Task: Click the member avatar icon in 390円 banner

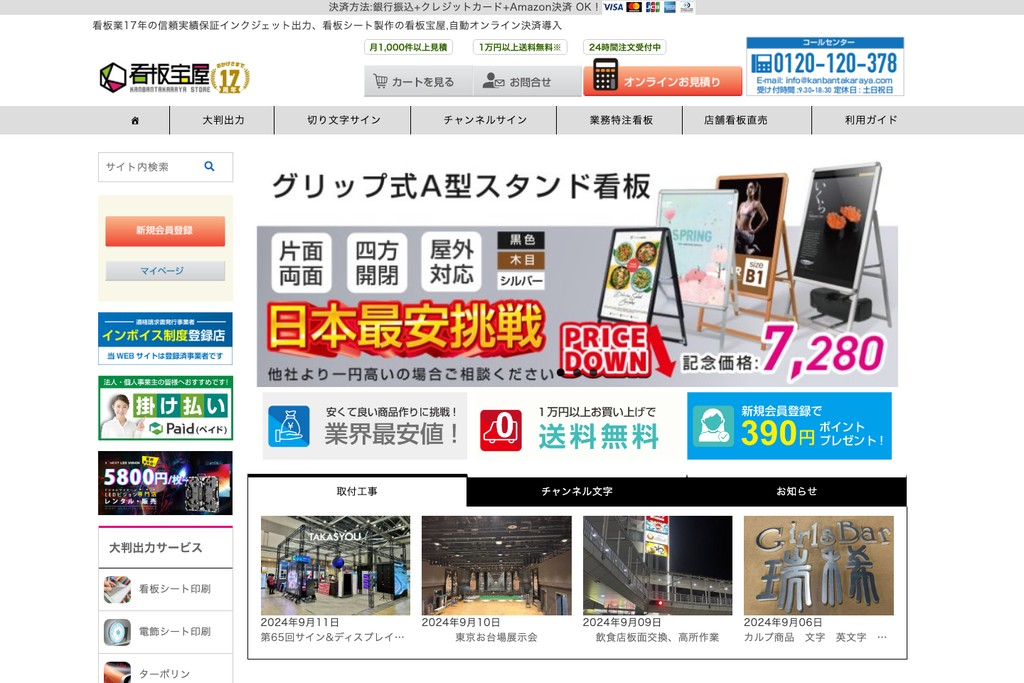Action: pos(713,426)
